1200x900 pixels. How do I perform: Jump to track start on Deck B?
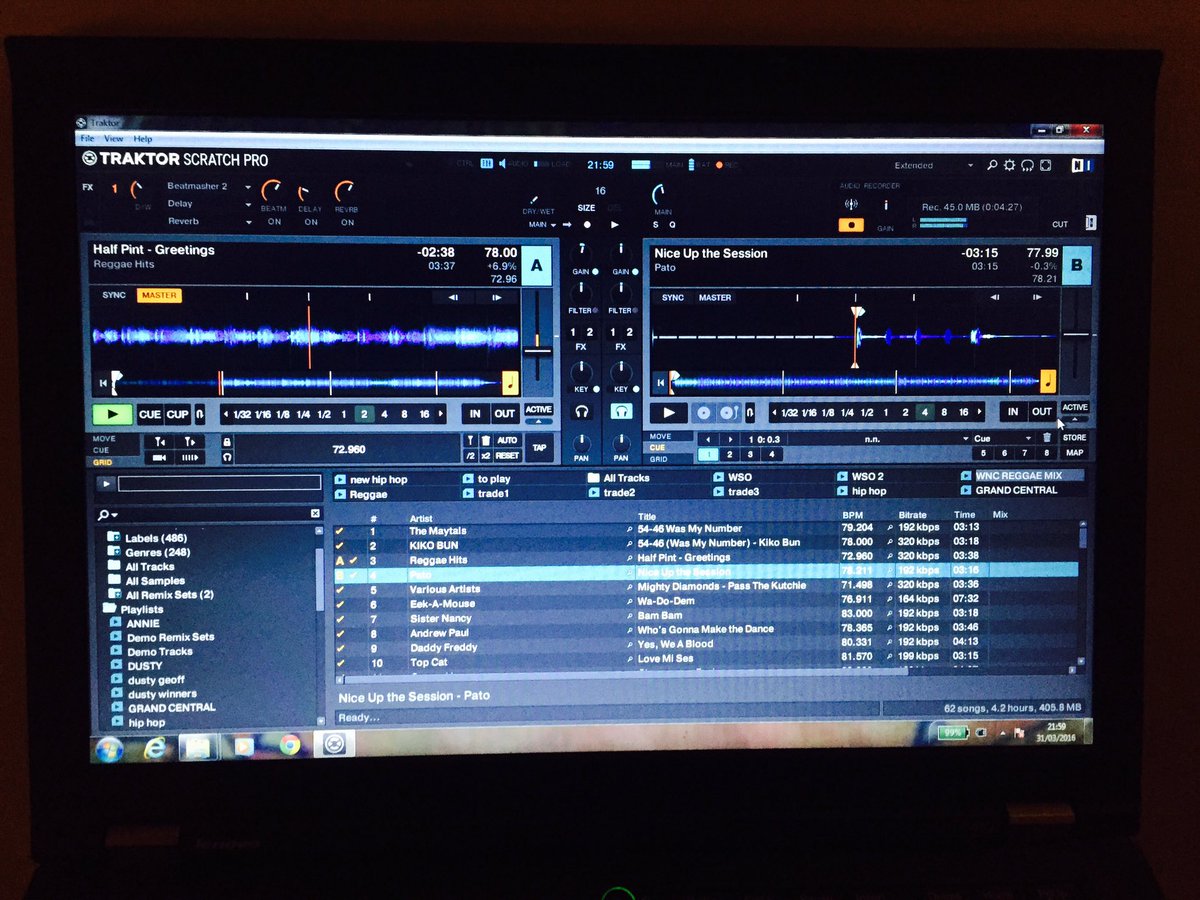(x=659, y=382)
